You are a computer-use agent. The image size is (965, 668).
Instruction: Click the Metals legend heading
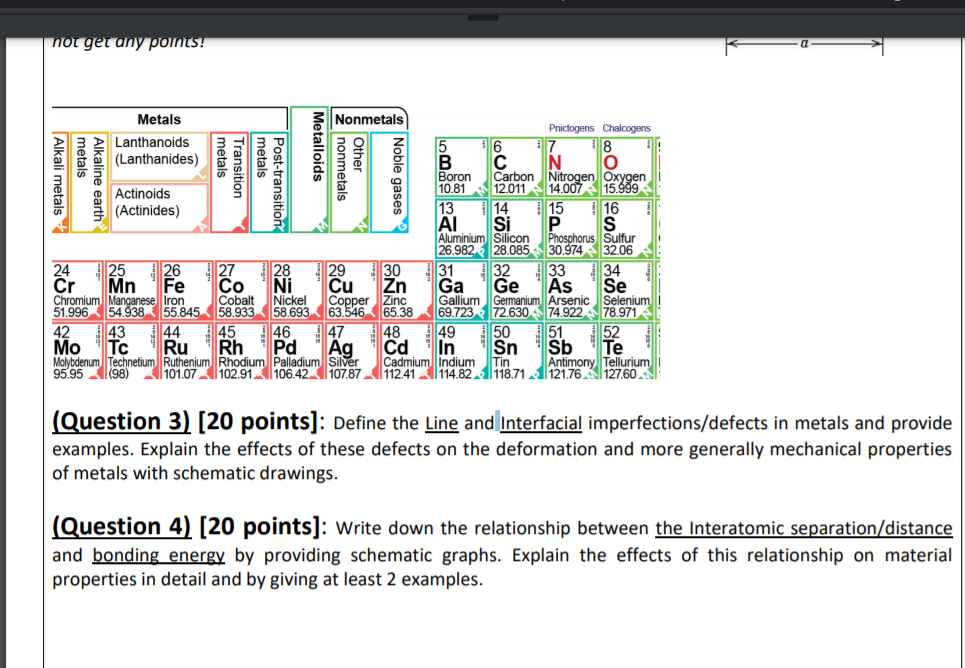point(159,119)
